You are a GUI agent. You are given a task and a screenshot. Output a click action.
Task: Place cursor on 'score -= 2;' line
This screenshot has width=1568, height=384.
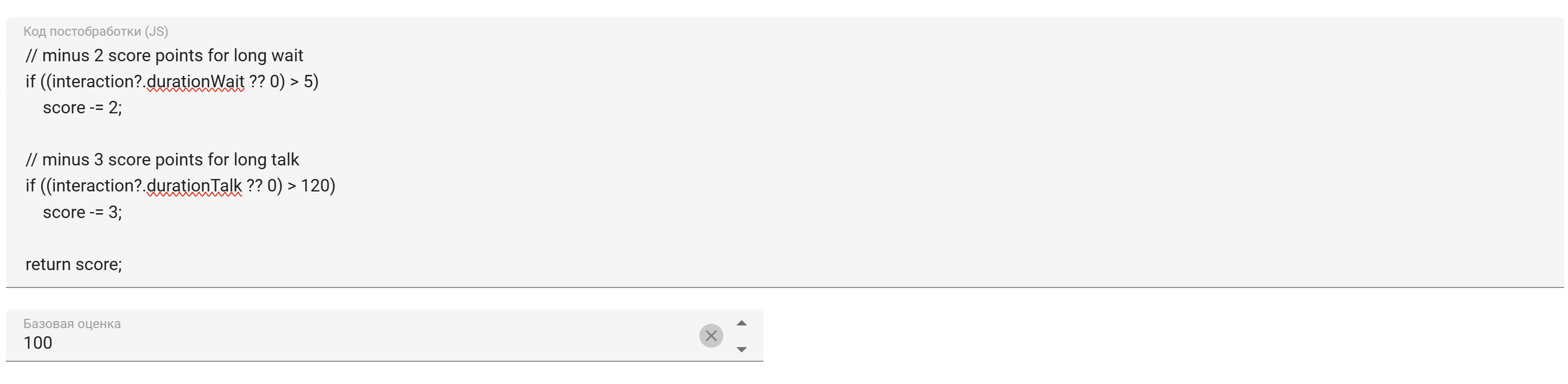(x=82, y=108)
